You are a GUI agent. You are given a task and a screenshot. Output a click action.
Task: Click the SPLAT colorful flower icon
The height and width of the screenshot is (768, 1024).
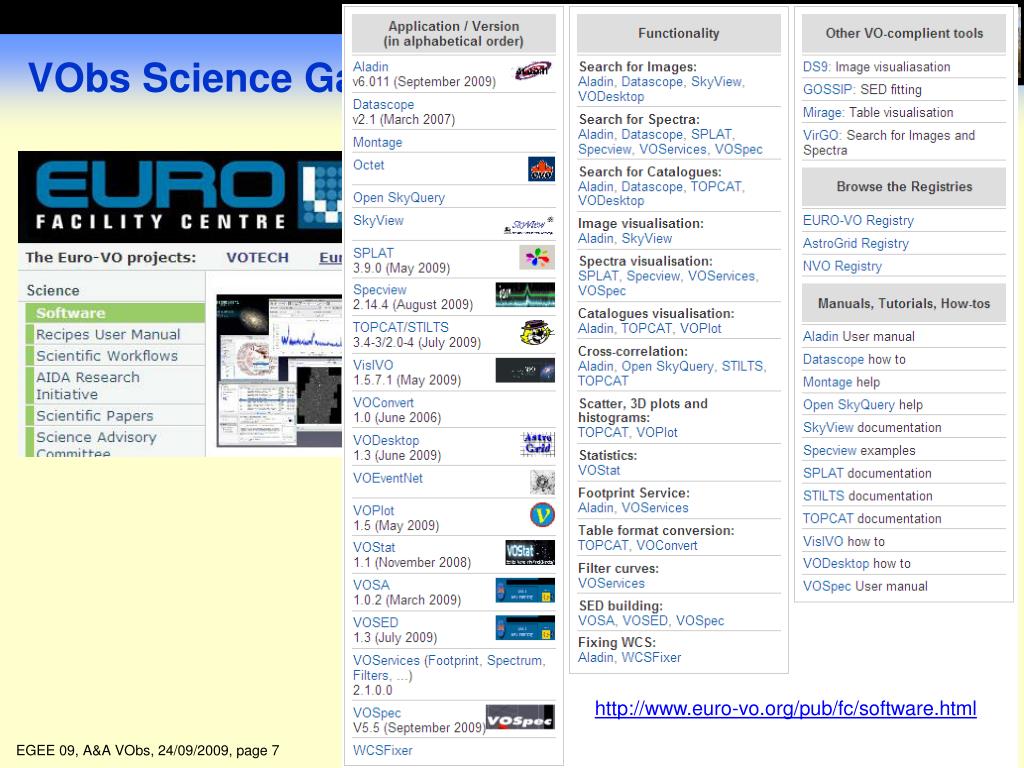(x=537, y=257)
